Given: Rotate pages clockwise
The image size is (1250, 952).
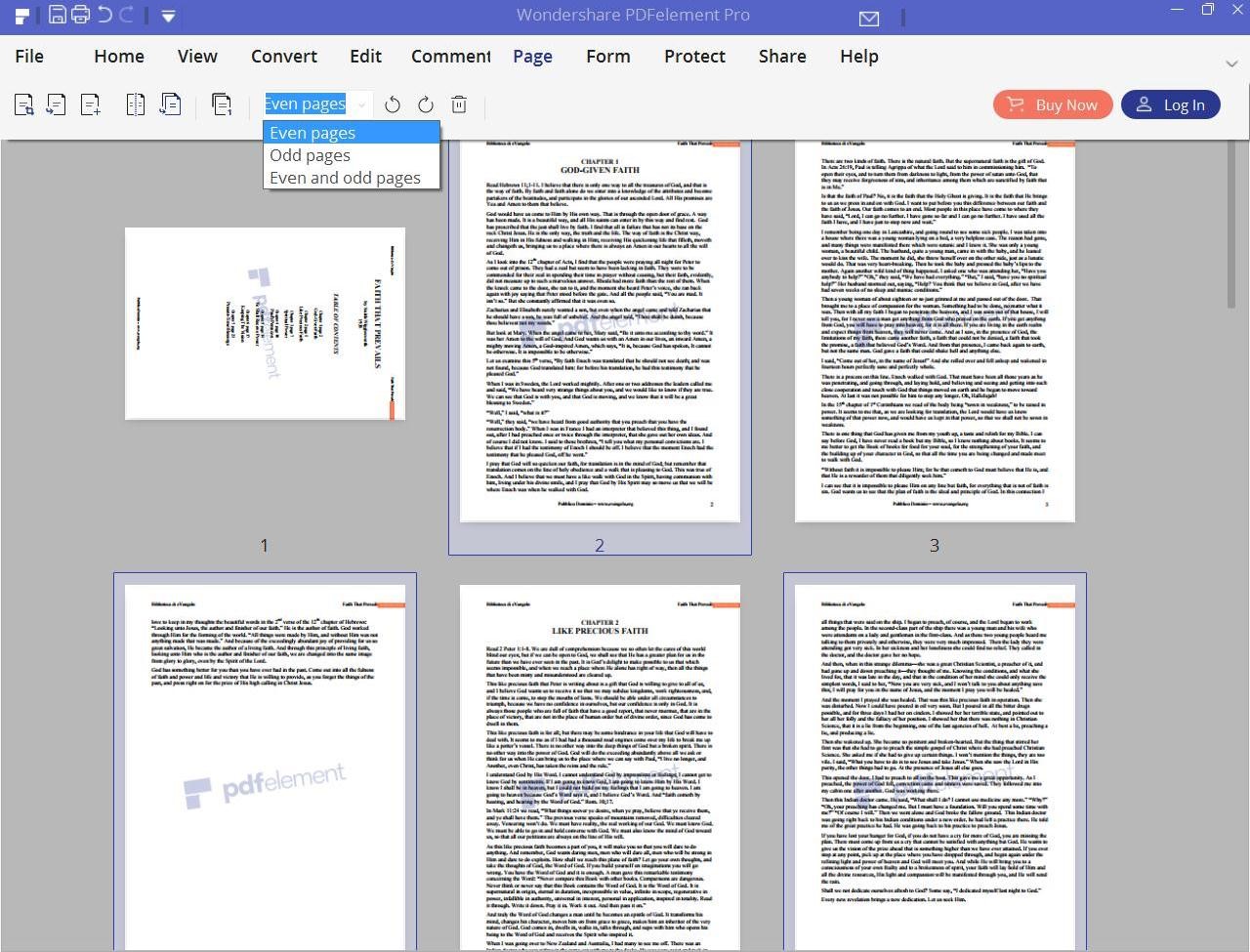Looking at the screenshot, I should coord(425,104).
